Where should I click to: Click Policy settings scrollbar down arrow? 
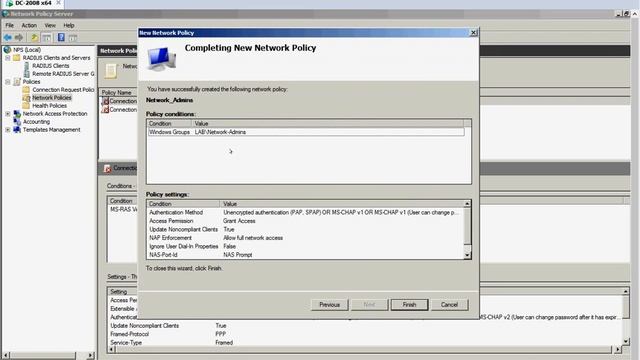coord(467,256)
